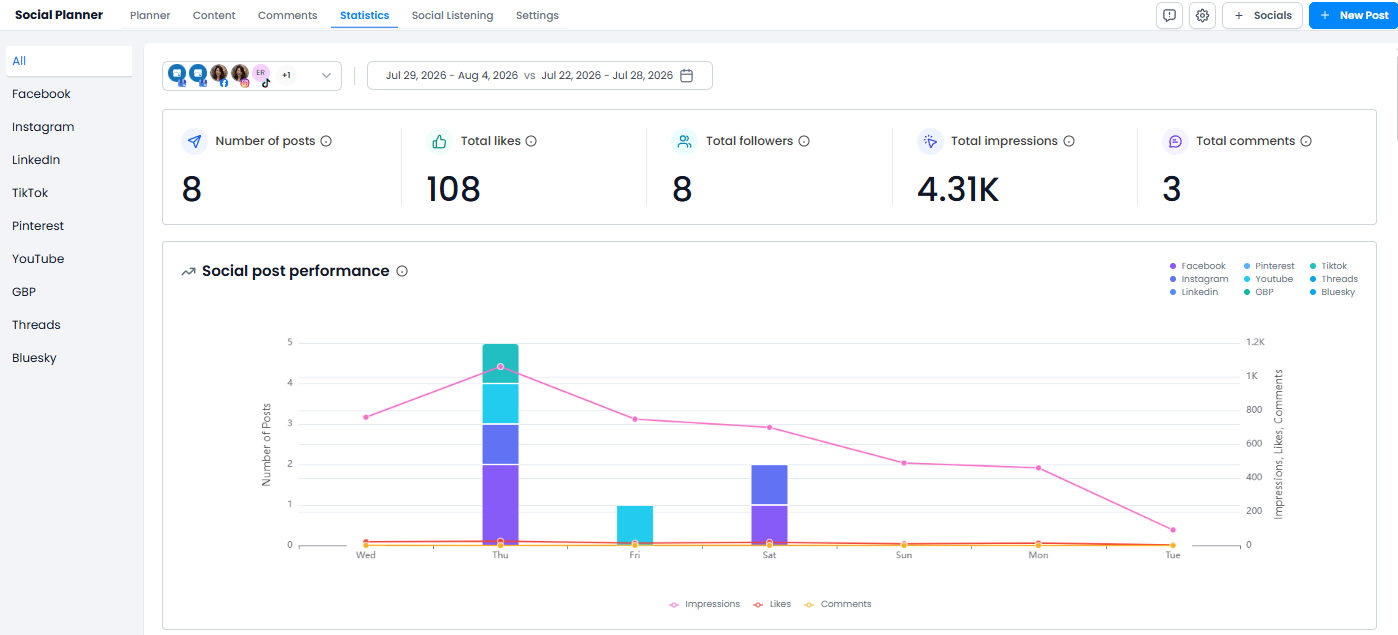Filter statistics by Facebook in sidebar
Viewport: 1398px width, 635px height.
click(69, 94)
